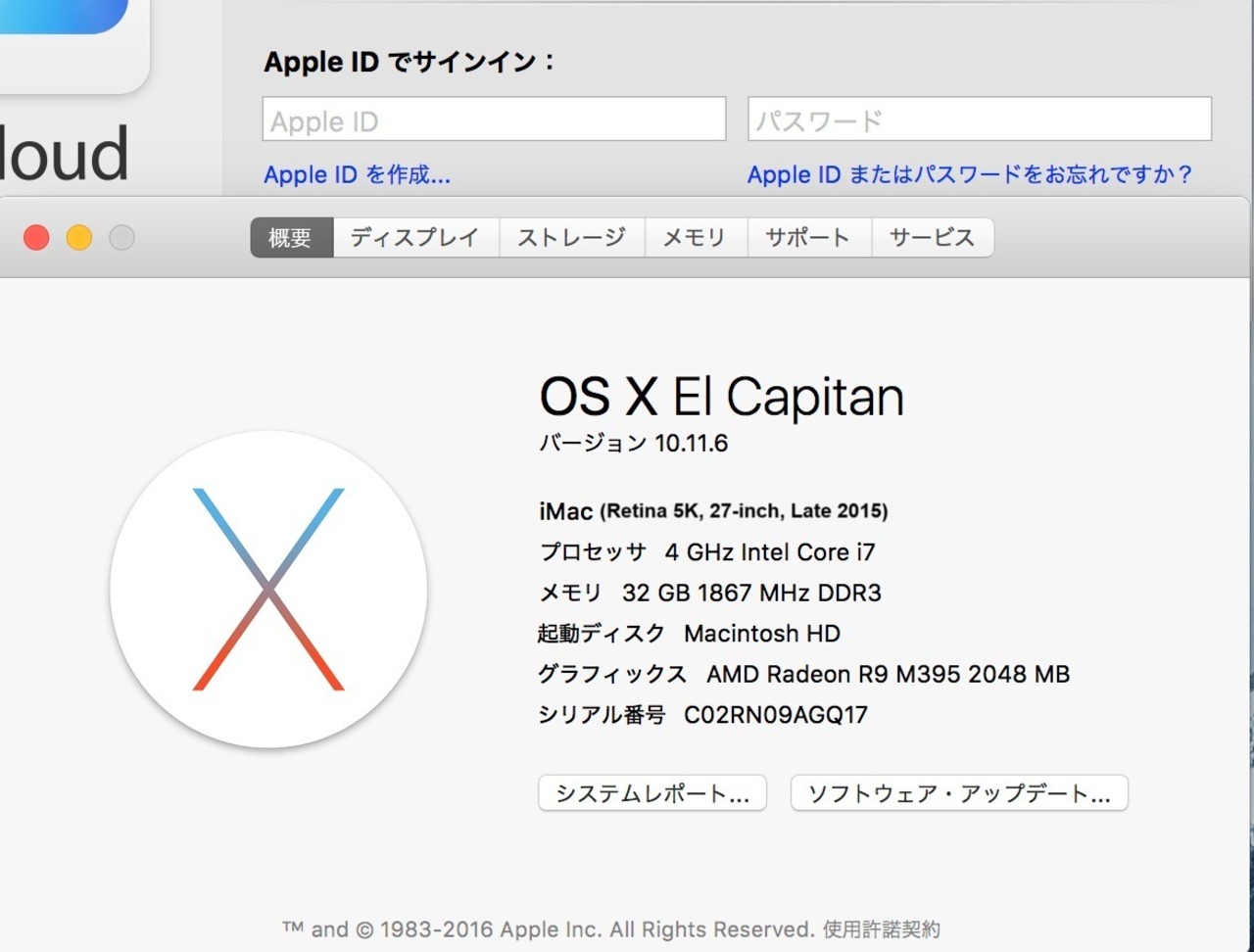Click the Macintosh HD startup disk text
This screenshot has width=1254, height=952.
click(x=762, y=634)
